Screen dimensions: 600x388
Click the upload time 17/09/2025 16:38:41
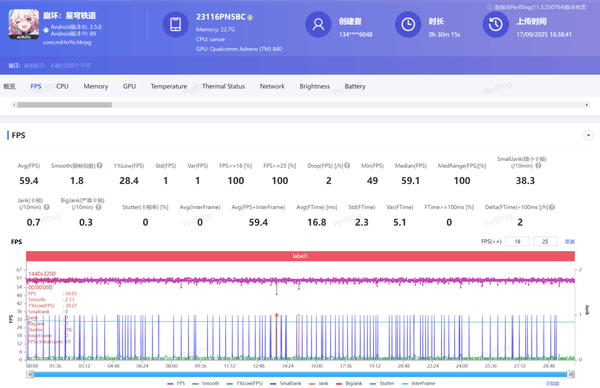(544, 34)
